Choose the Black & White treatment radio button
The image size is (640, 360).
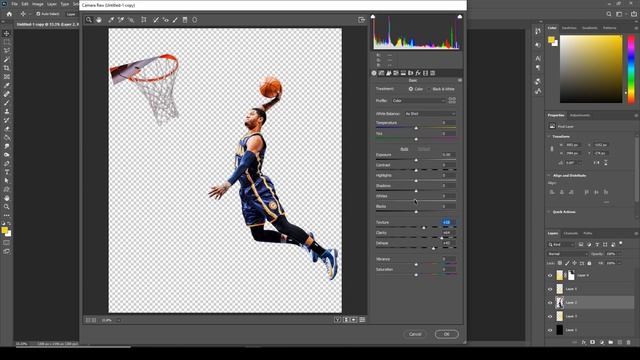(x=429, y=89)
